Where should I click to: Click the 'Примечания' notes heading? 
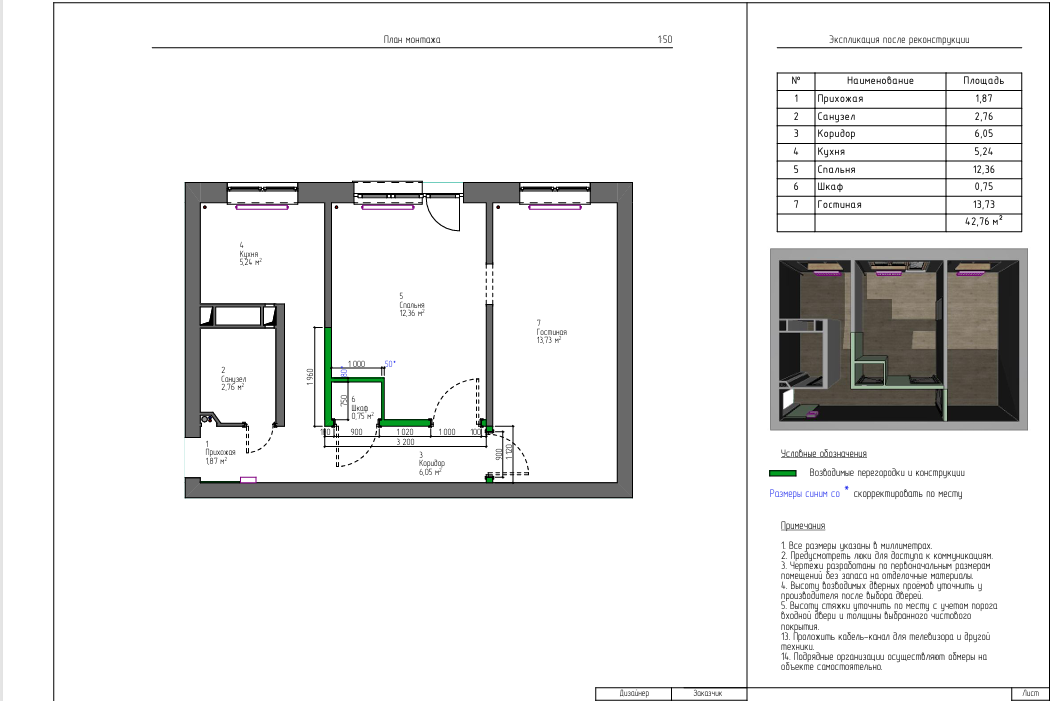pyautogui.click(x=803, y=526)
